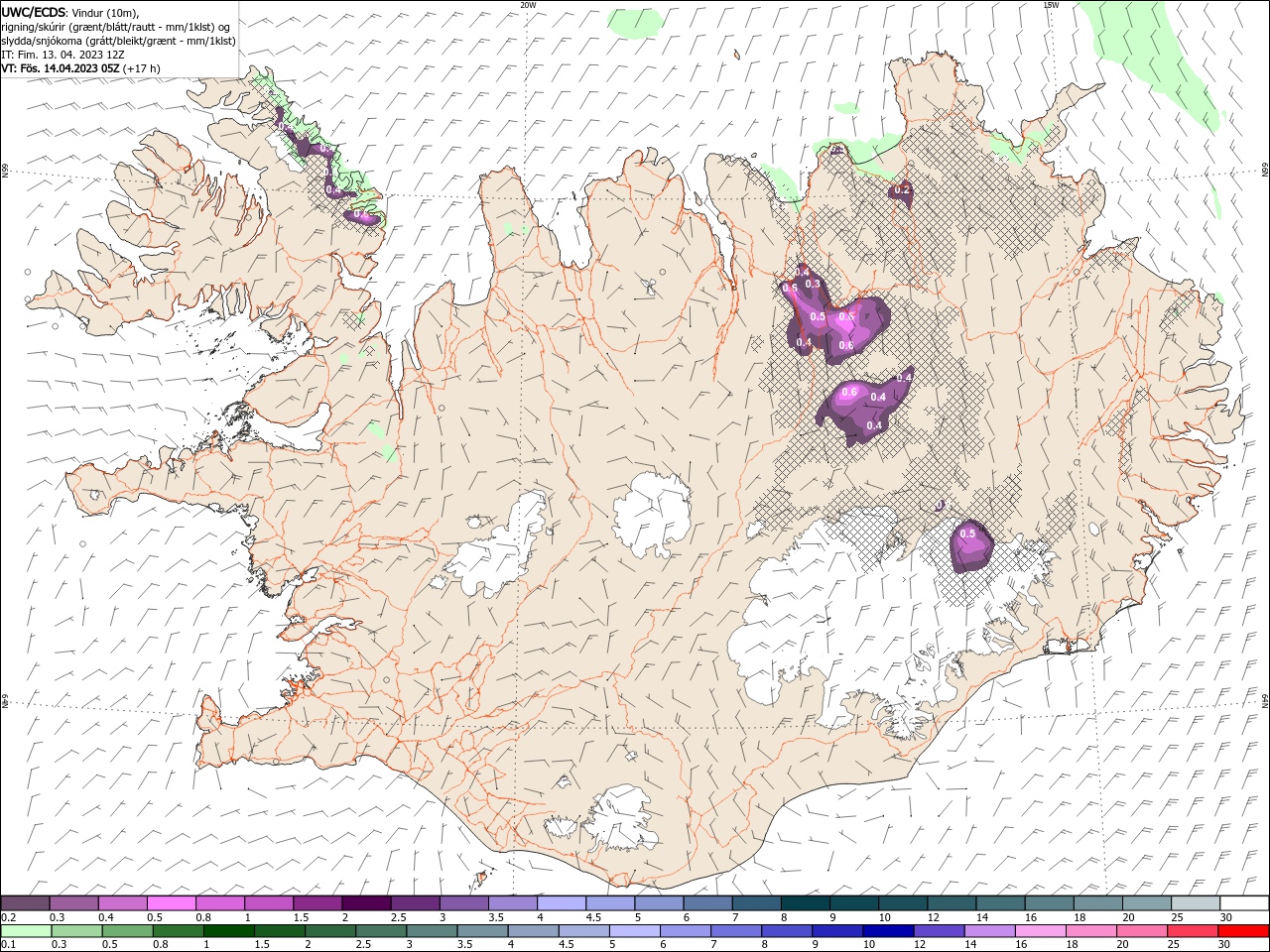1270x952 pixels.
Task: Click the 0.5 label in the southeast purple snow blob
Action: click(x=968, y=535)
